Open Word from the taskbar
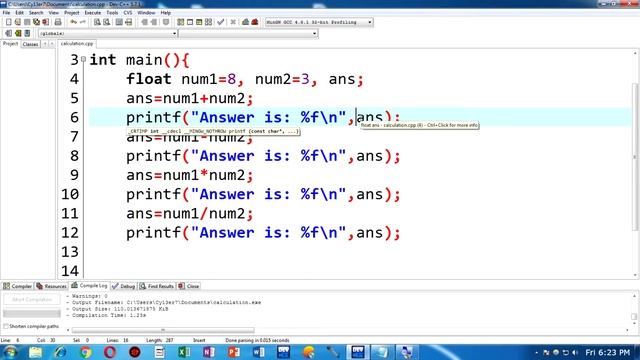 pyautogui.click(x=258, y=352)
